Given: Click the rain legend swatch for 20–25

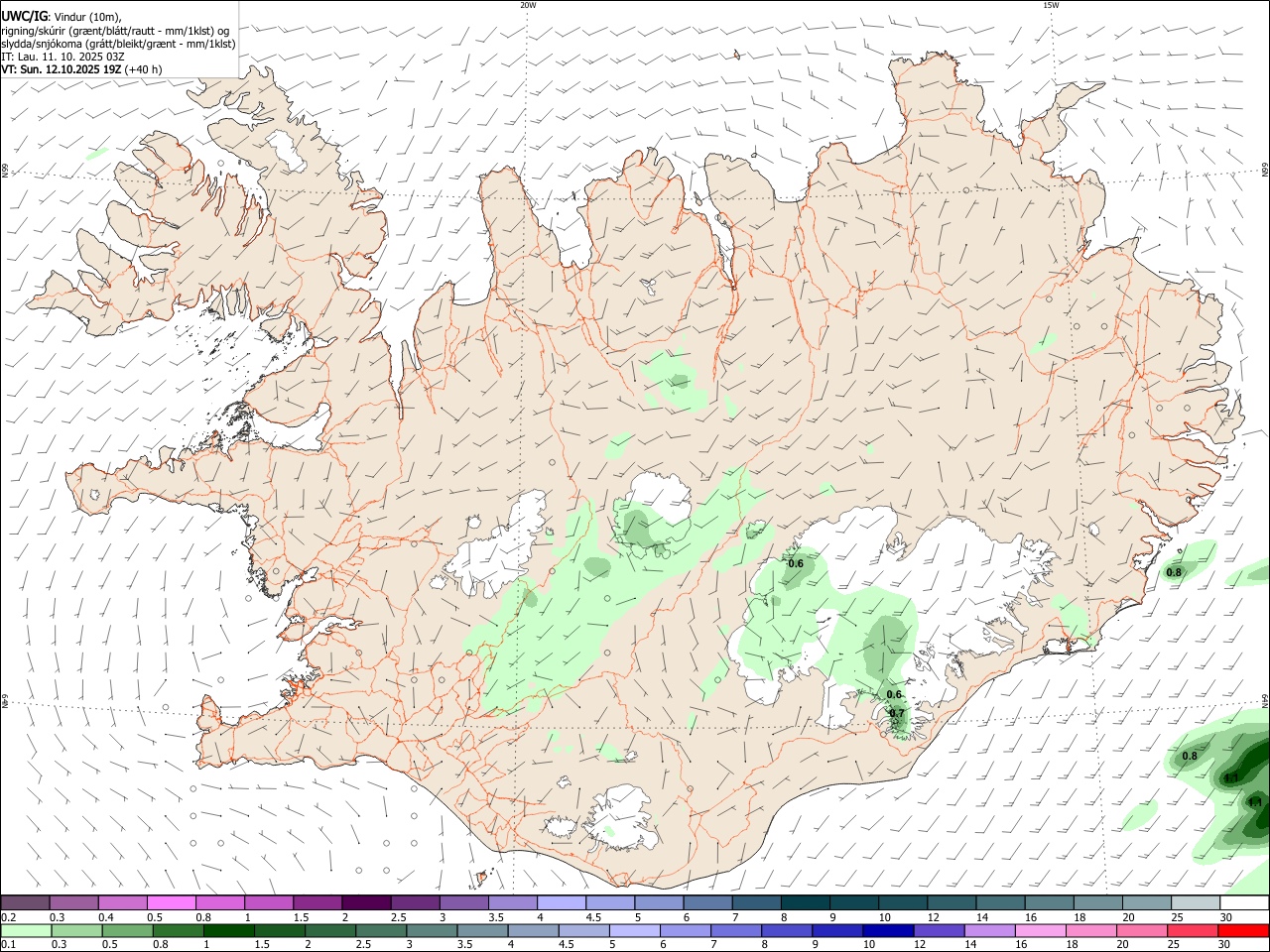Looking at the screenshot, I should pyautogui.click(x=1140, y=930).
